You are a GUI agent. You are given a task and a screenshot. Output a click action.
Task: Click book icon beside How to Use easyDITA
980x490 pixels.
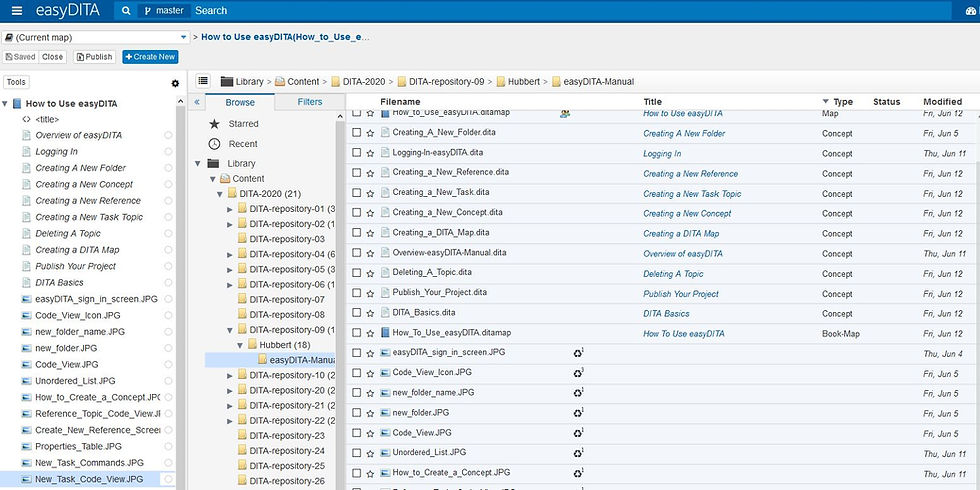pos(17,104)
